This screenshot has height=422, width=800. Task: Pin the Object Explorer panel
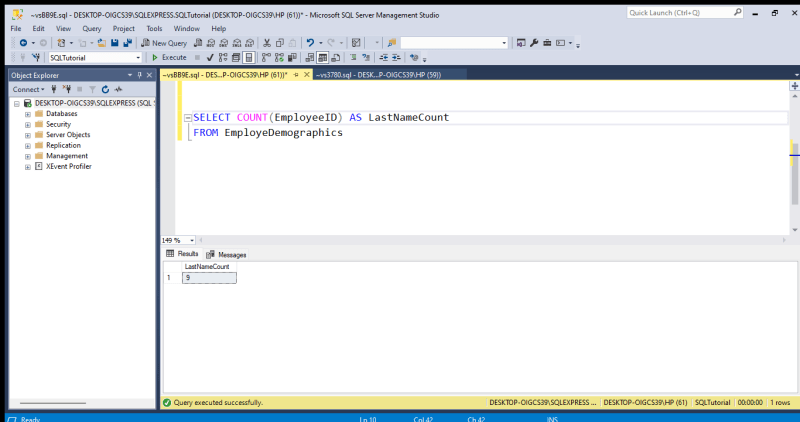click(x=139, y=75)
